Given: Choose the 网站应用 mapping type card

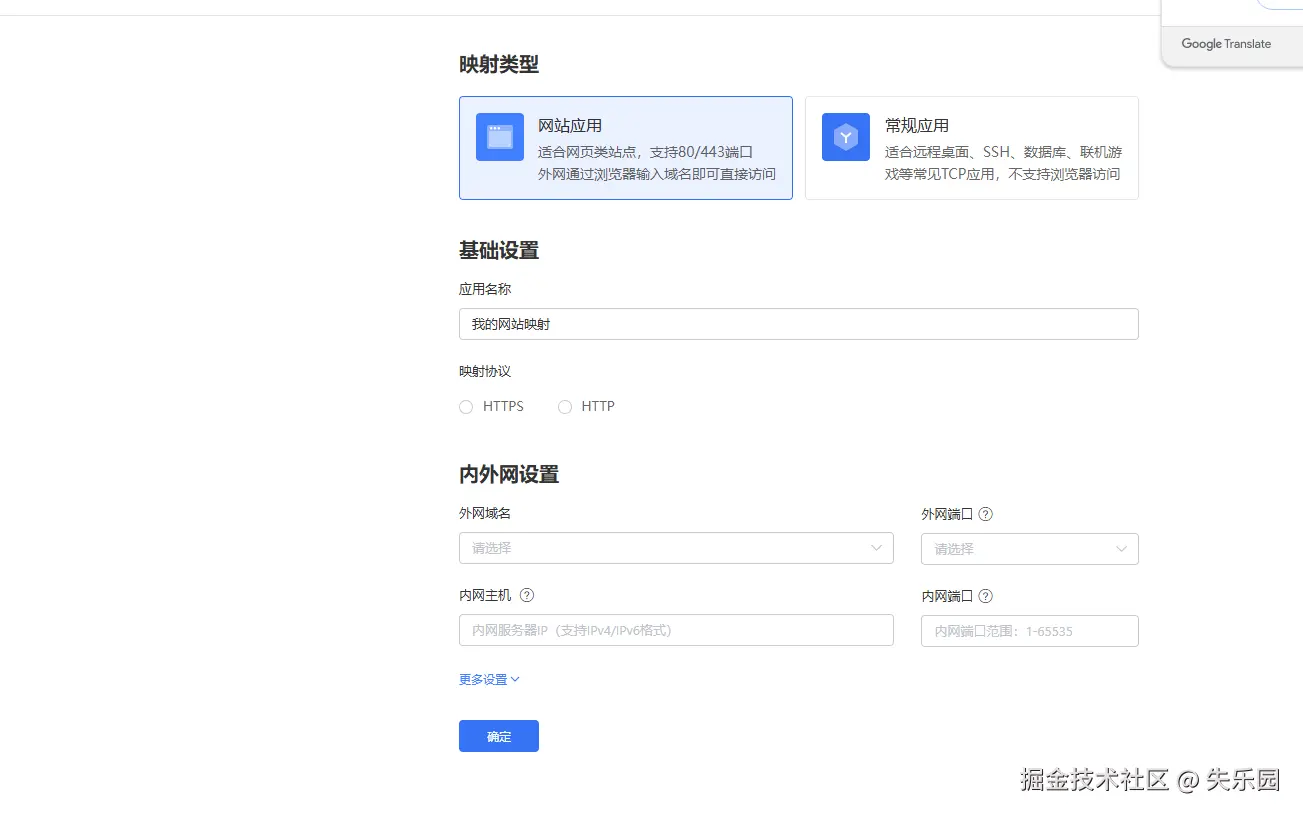Looking at the screenshot, I should pos(626,148).
